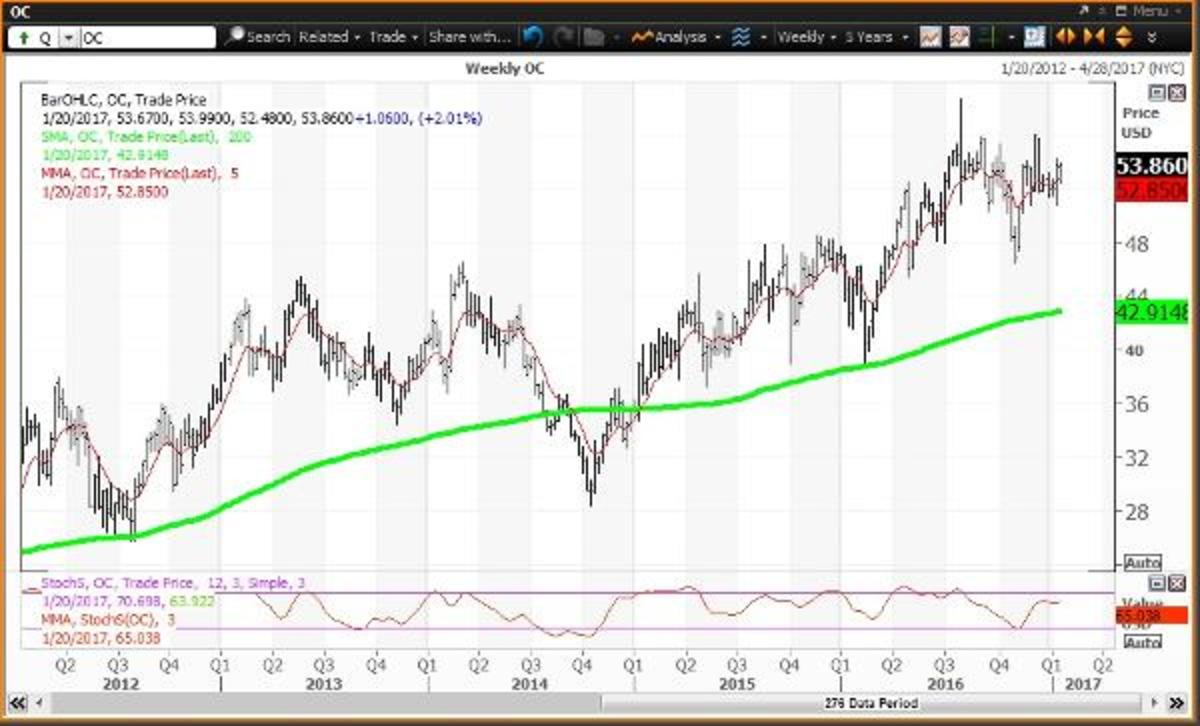
Task: Open the Related menu
Action: point(329,37)
